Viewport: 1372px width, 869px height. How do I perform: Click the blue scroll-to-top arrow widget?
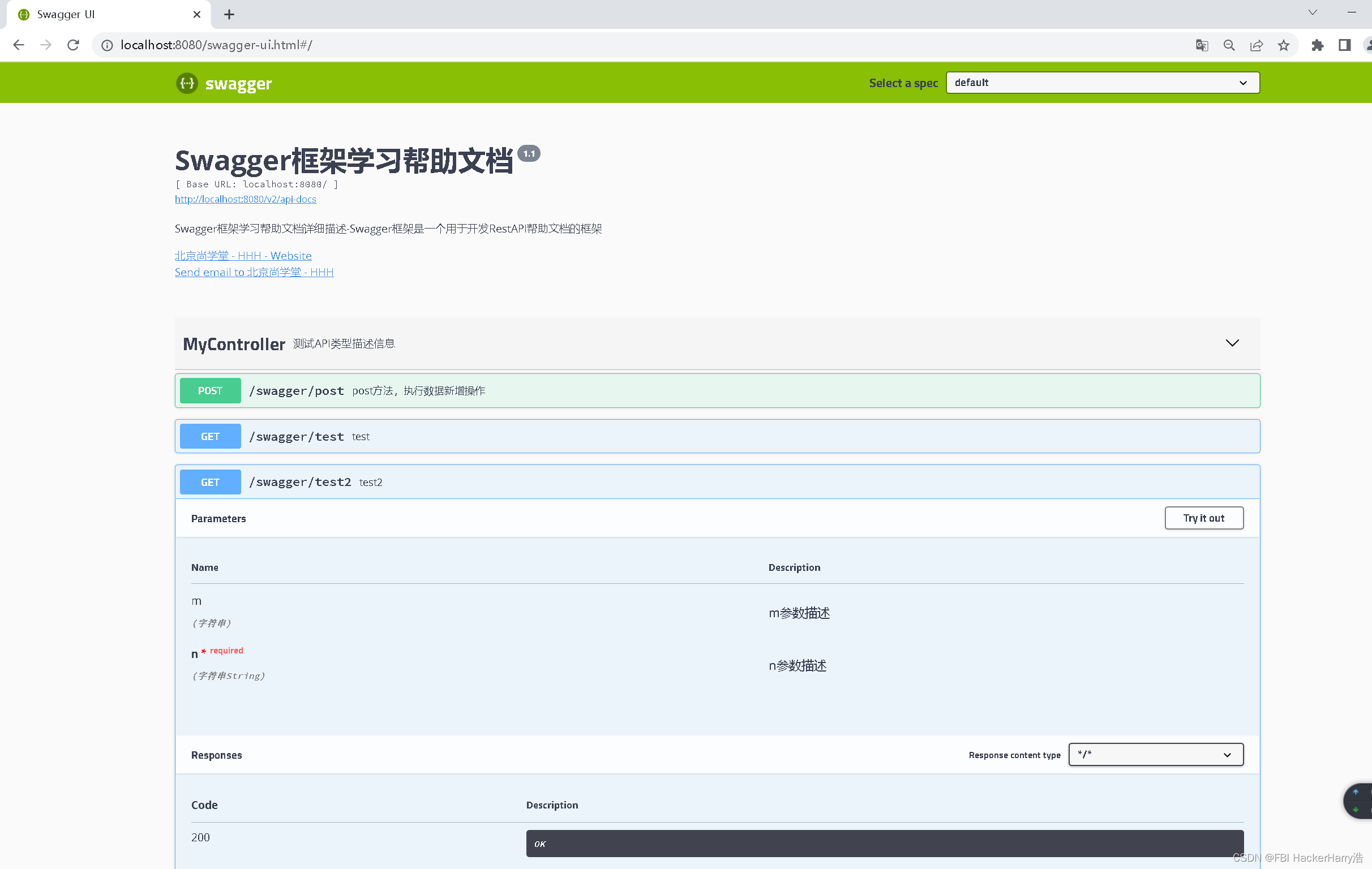1357,792
